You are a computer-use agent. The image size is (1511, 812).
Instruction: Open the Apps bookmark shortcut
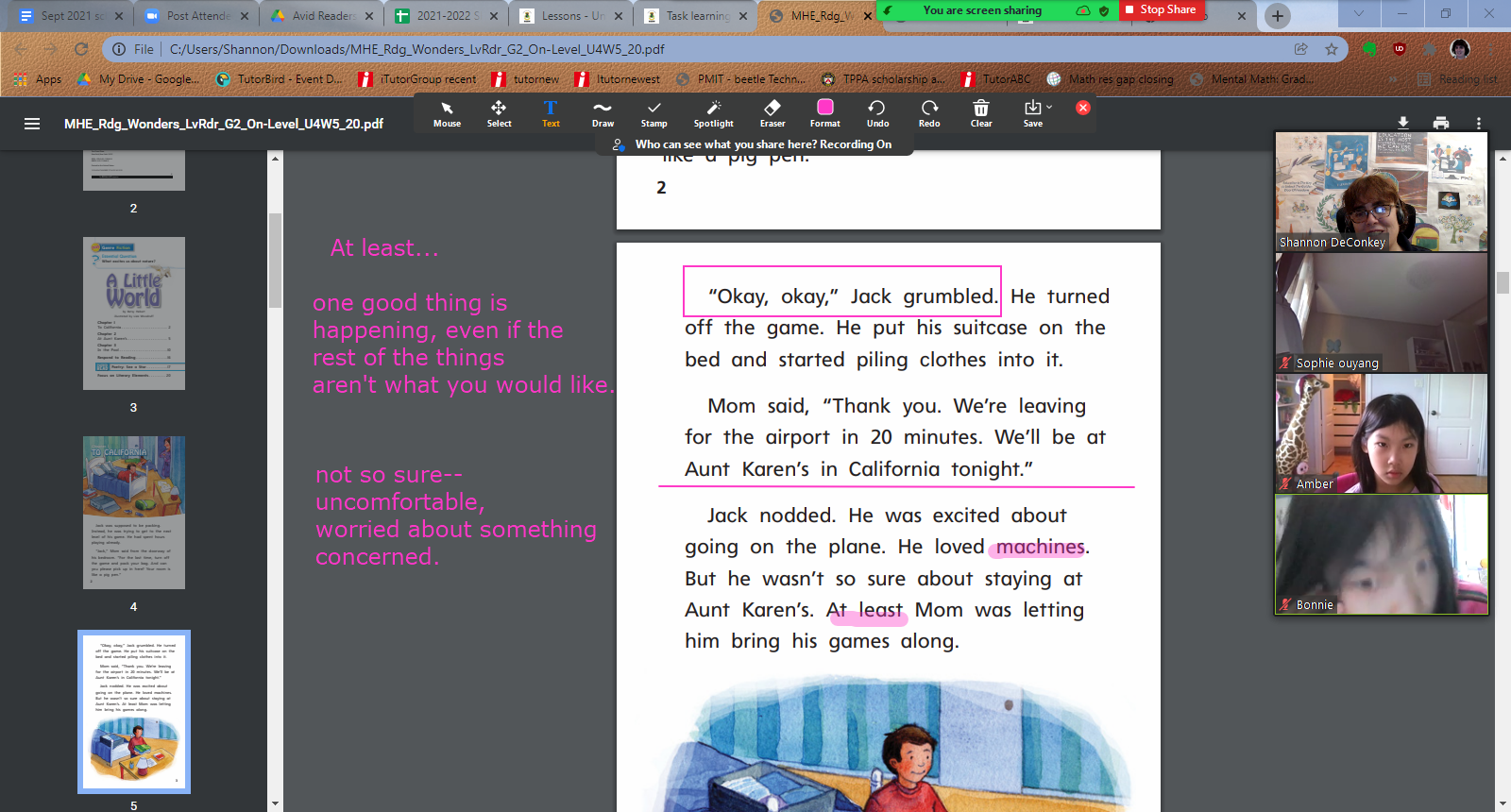click(38, 79)
